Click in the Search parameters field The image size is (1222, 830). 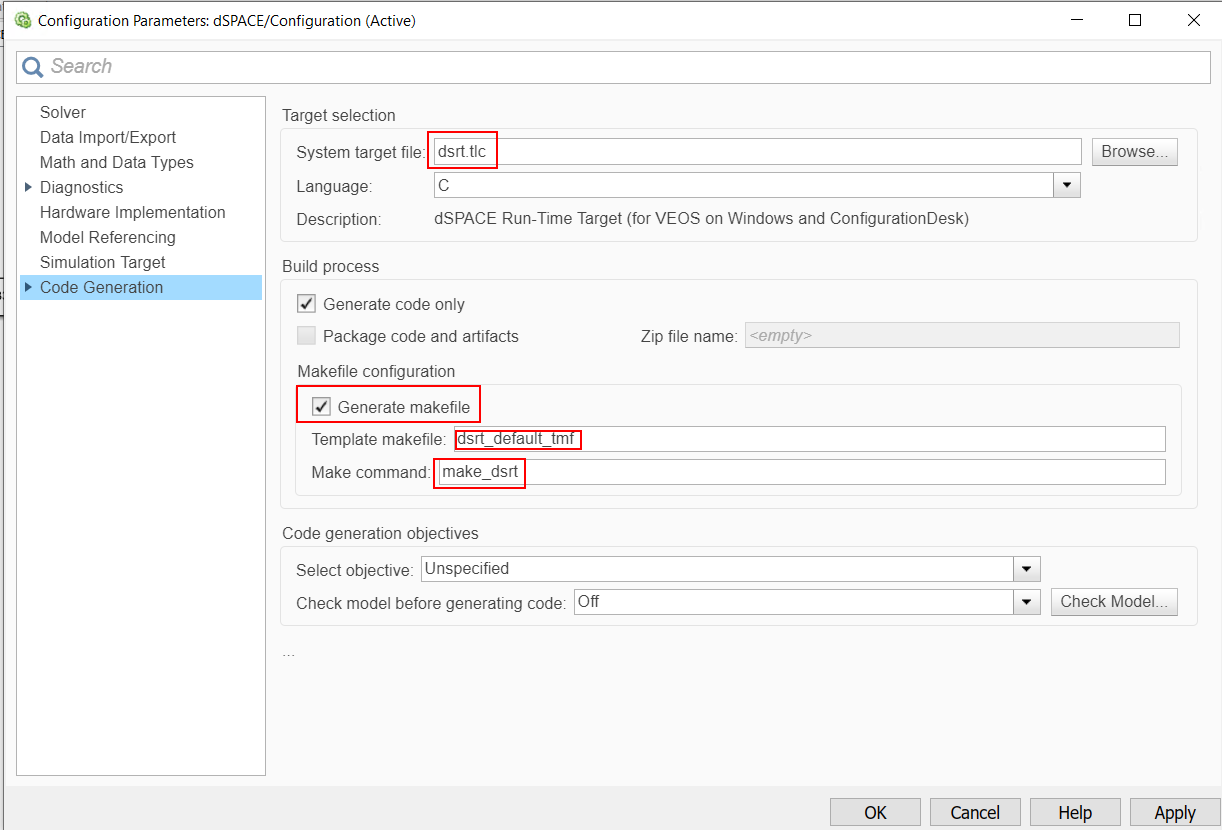point(620,67)
